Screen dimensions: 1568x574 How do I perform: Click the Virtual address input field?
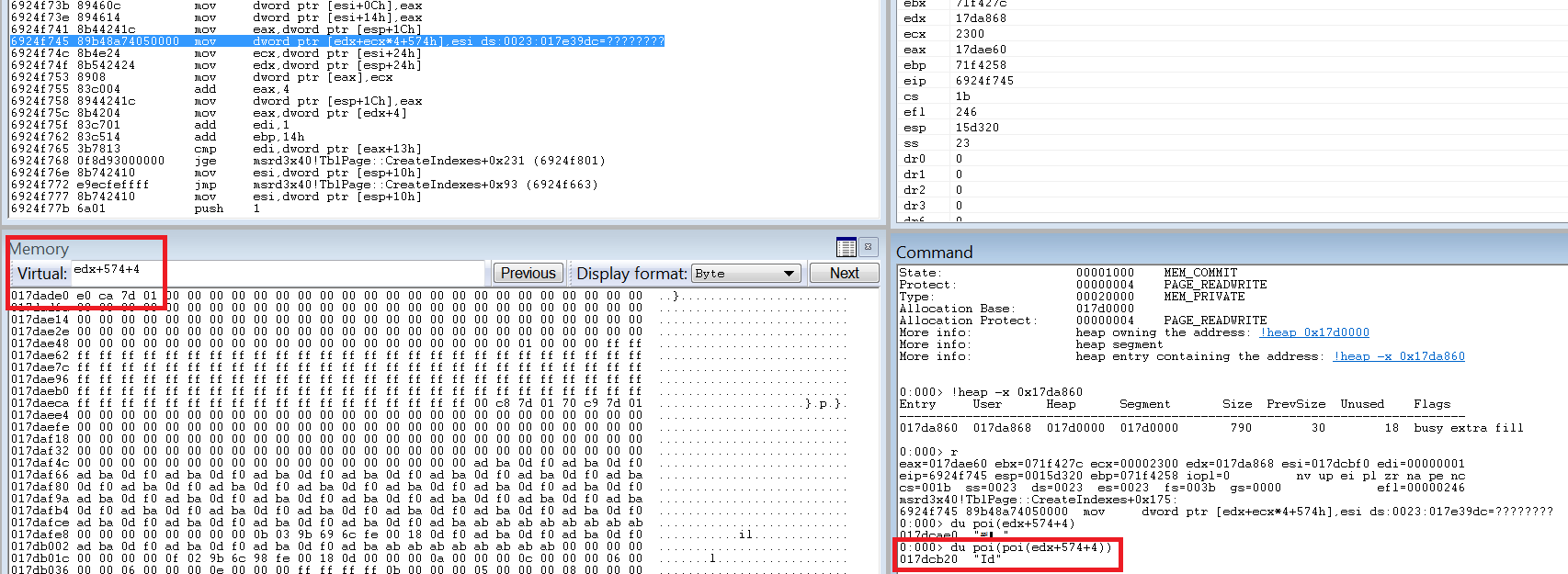pyautogui.click(x=276, y=273)
